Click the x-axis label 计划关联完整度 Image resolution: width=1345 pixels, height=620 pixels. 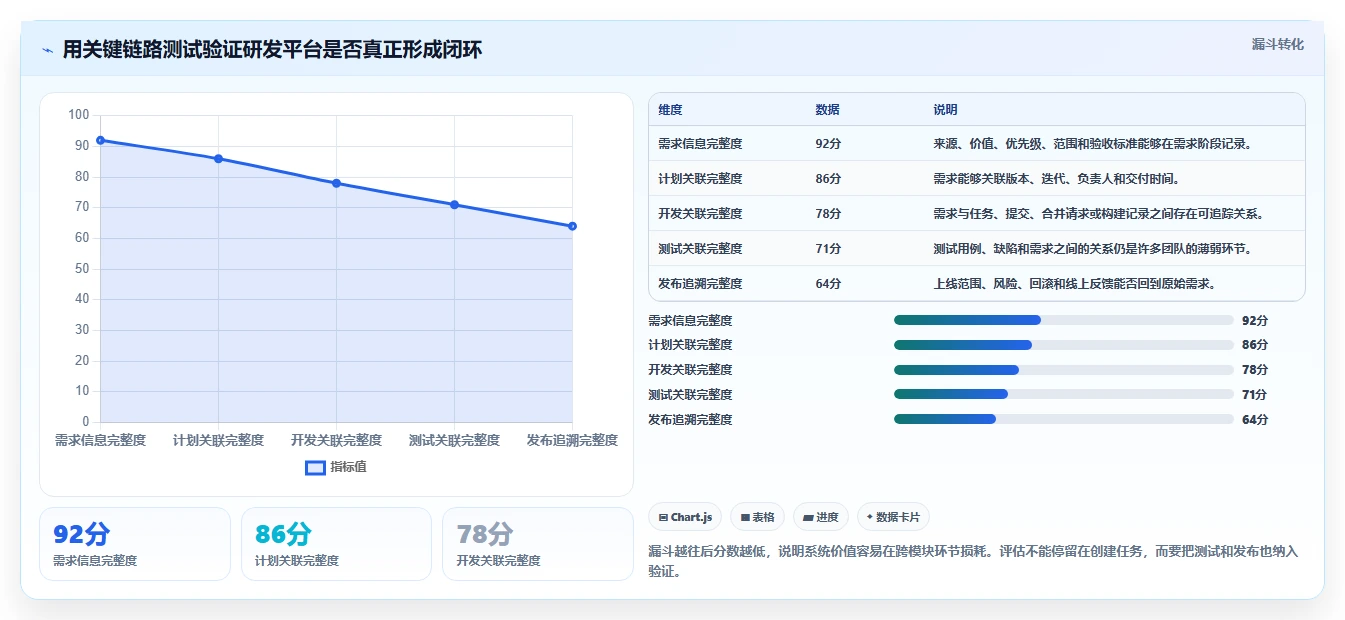[218, 440]
